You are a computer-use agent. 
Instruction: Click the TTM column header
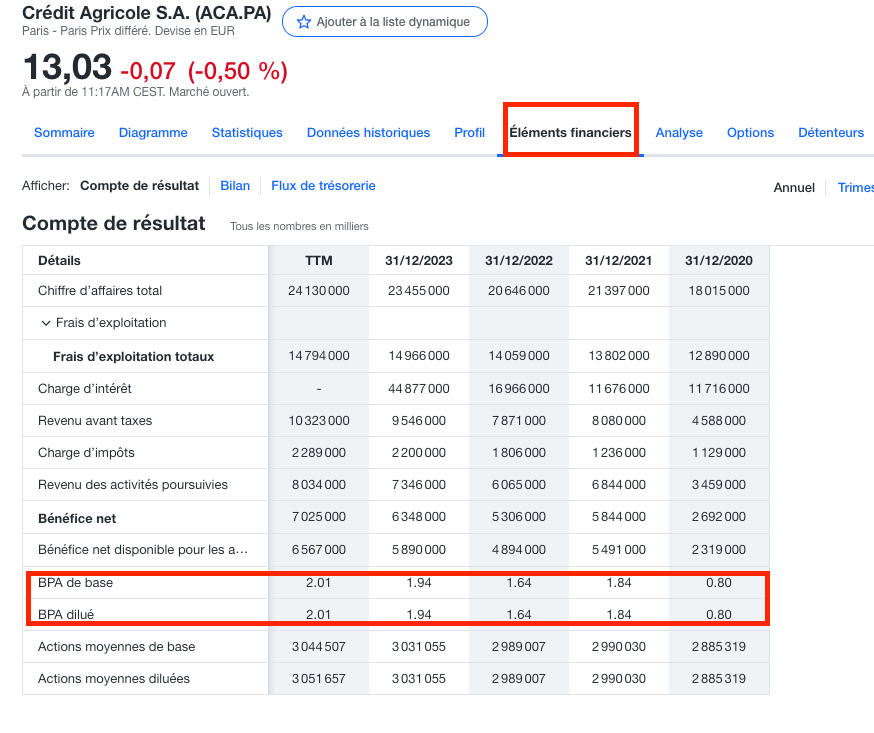click(x=319, y=261)
